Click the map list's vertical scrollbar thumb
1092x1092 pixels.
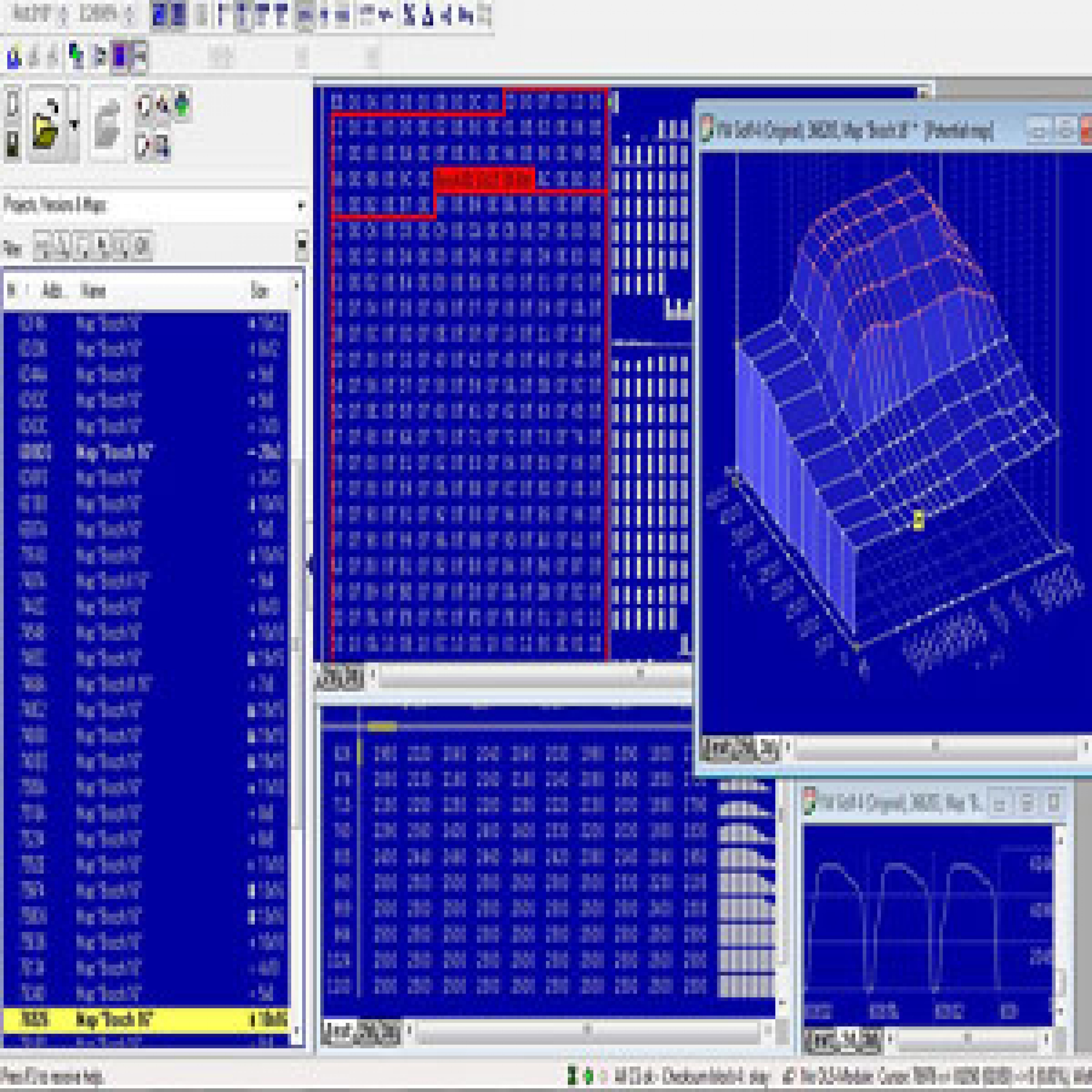[297, 644]
